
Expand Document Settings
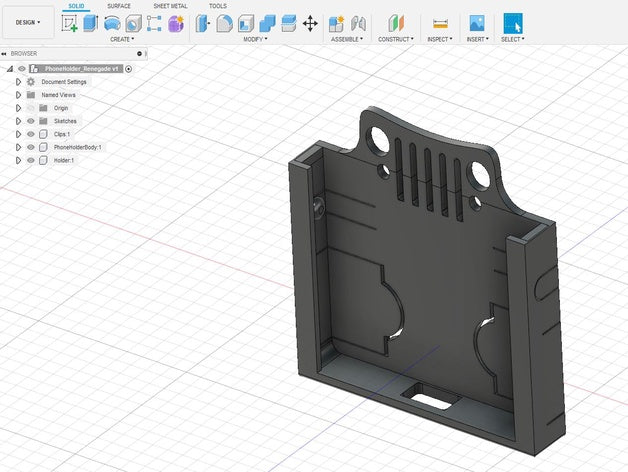(x=18, y=82)
